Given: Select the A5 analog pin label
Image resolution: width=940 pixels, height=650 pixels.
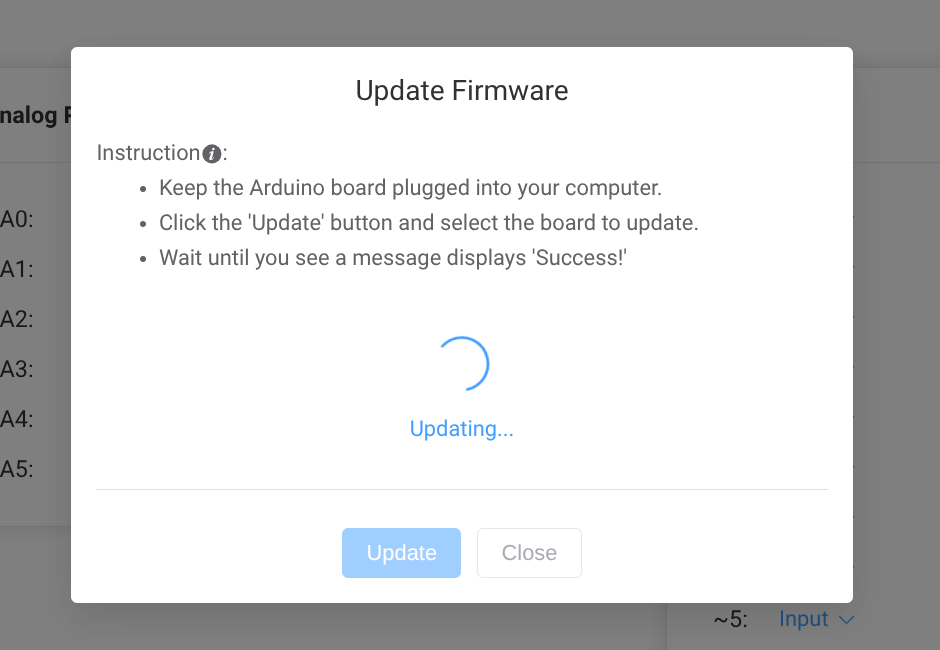Looking at the screenshot, I should 17,469.
